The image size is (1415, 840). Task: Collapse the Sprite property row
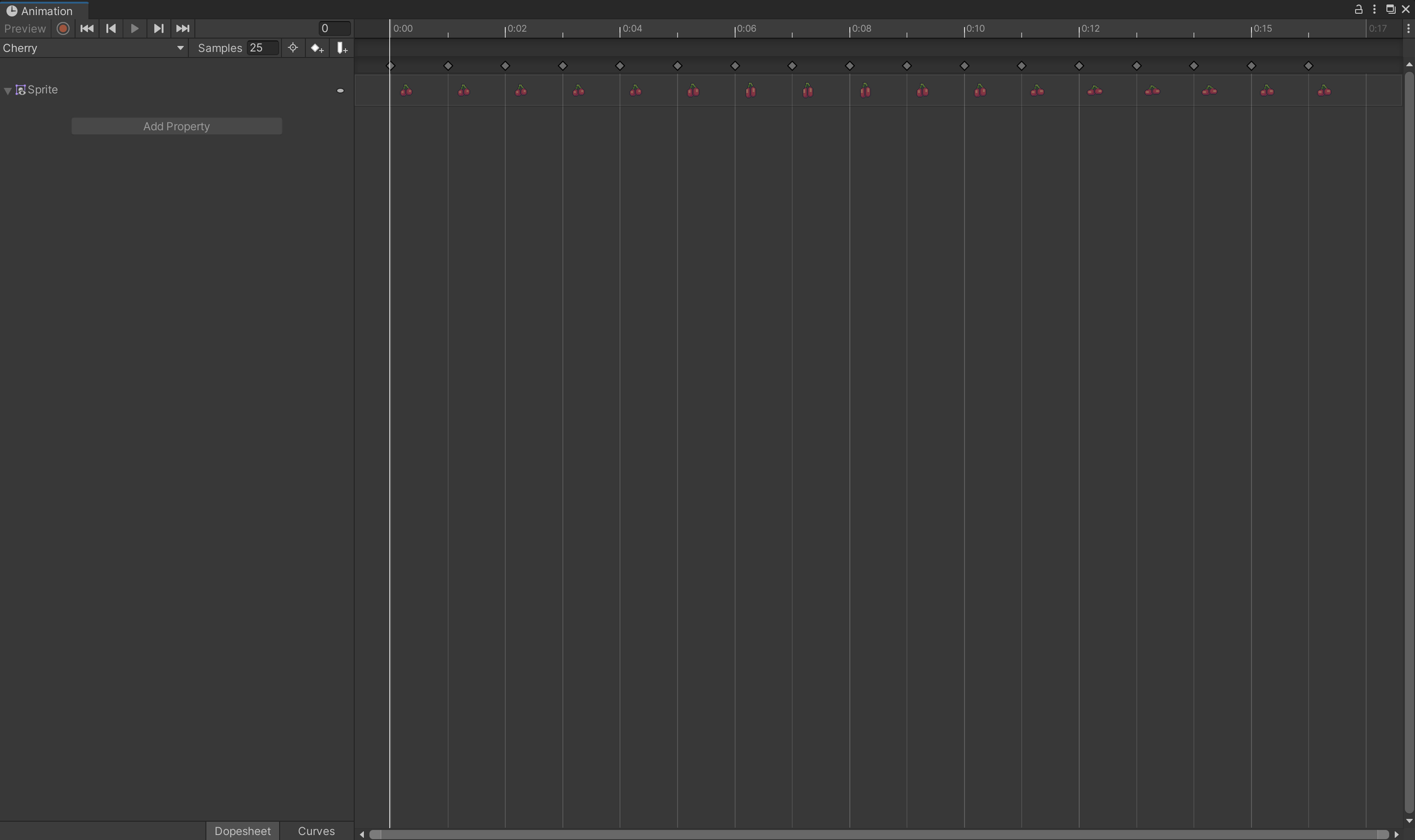tap(8, 91)
